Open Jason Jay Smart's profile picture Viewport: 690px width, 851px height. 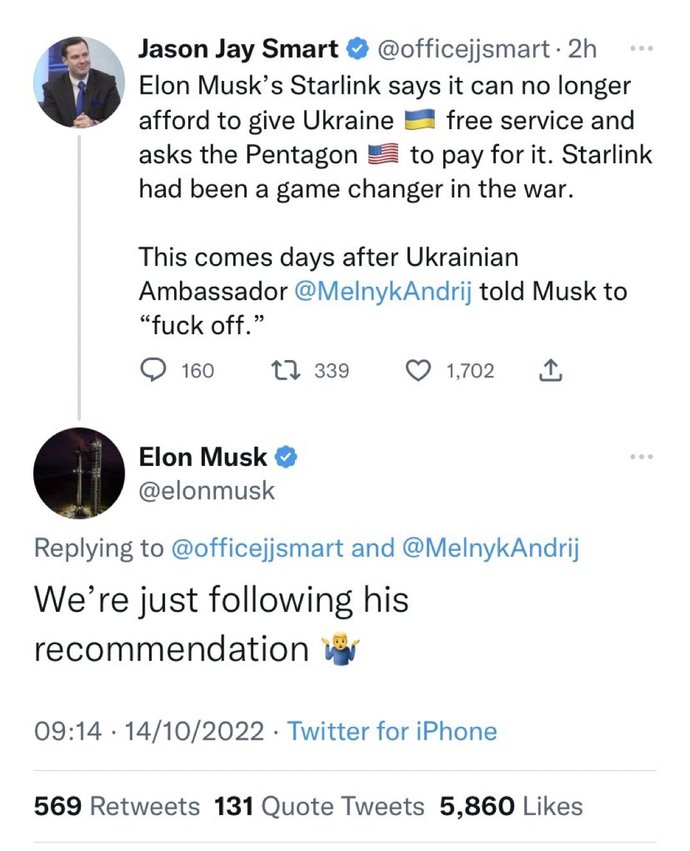coord(79,82)
